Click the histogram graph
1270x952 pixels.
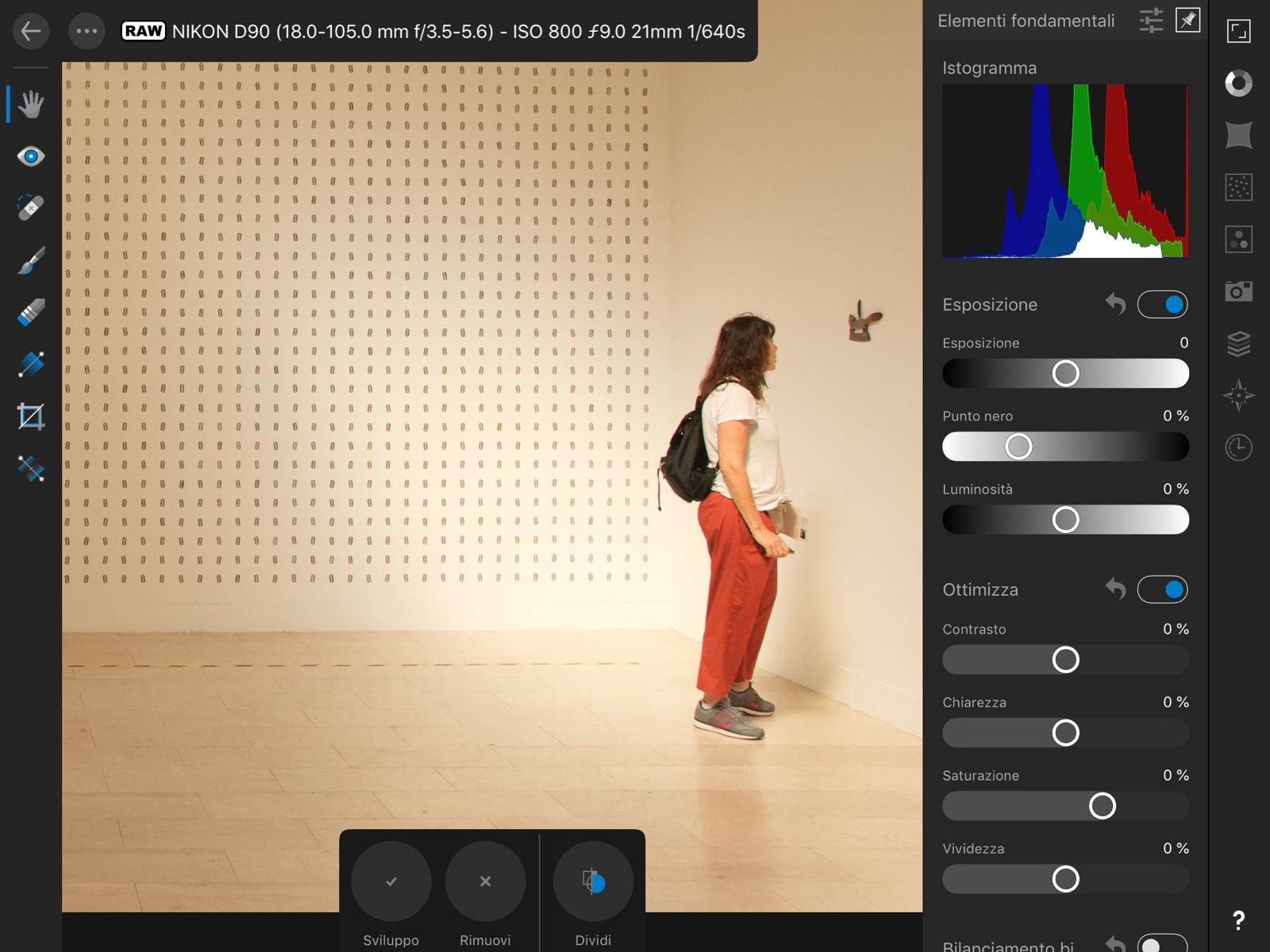point(1065,171)
